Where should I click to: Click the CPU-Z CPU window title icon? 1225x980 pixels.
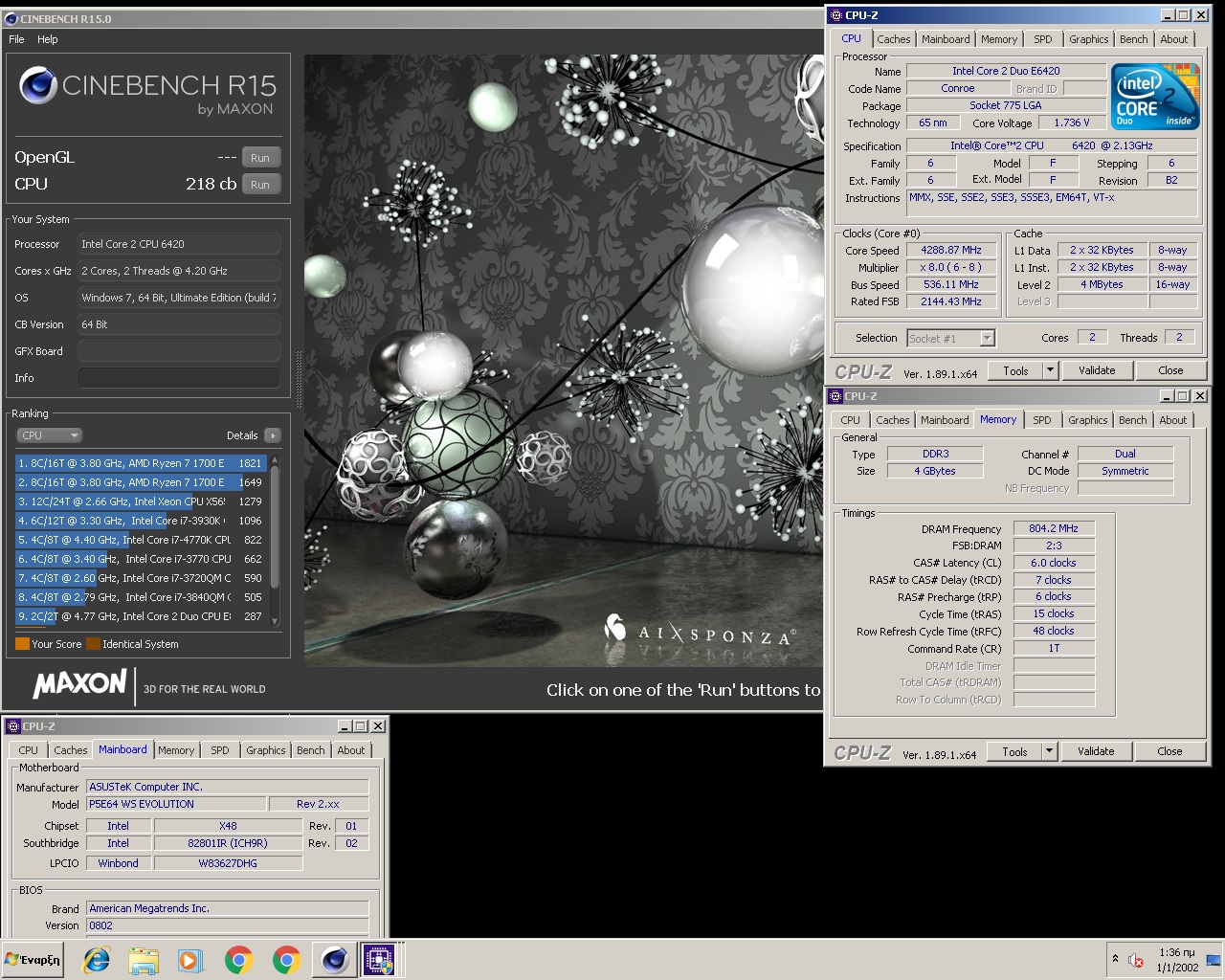point(835,15)
